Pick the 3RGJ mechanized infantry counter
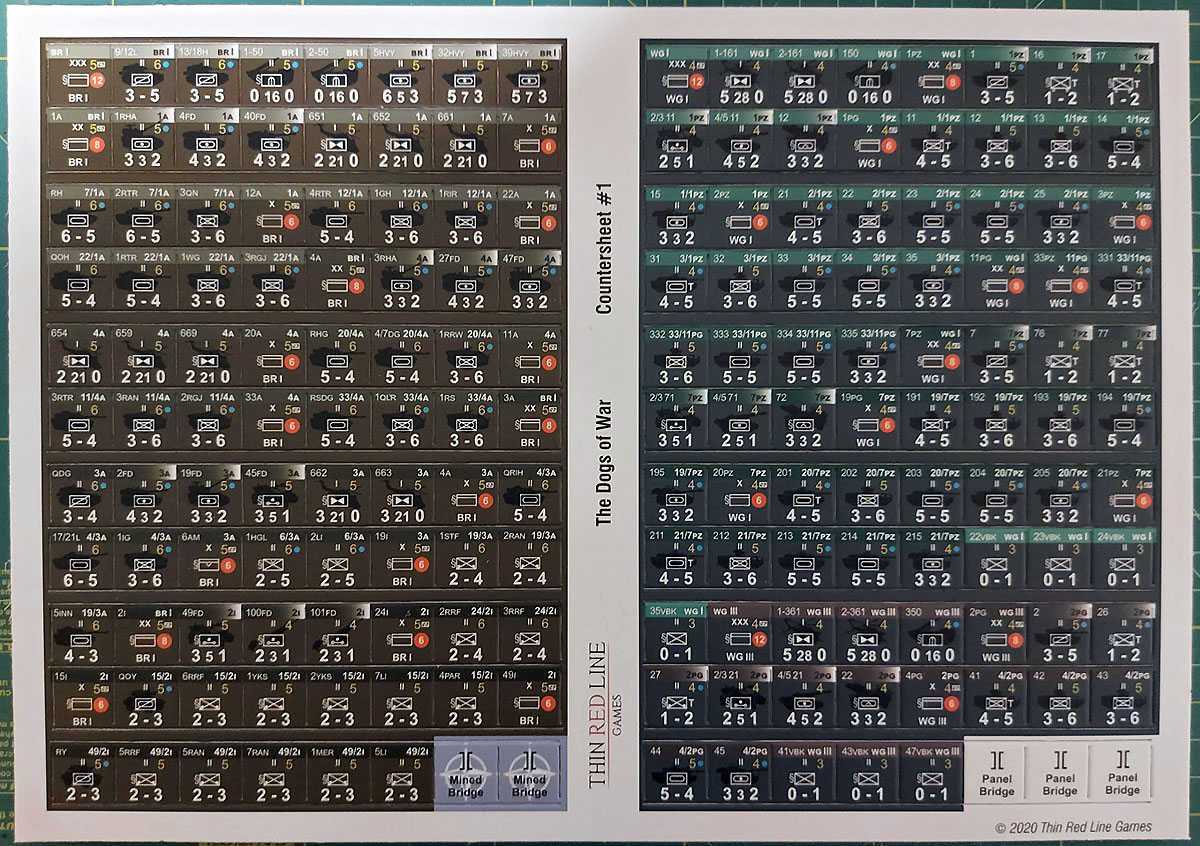The image size is (1200, 846). click(x=272, y=279)
